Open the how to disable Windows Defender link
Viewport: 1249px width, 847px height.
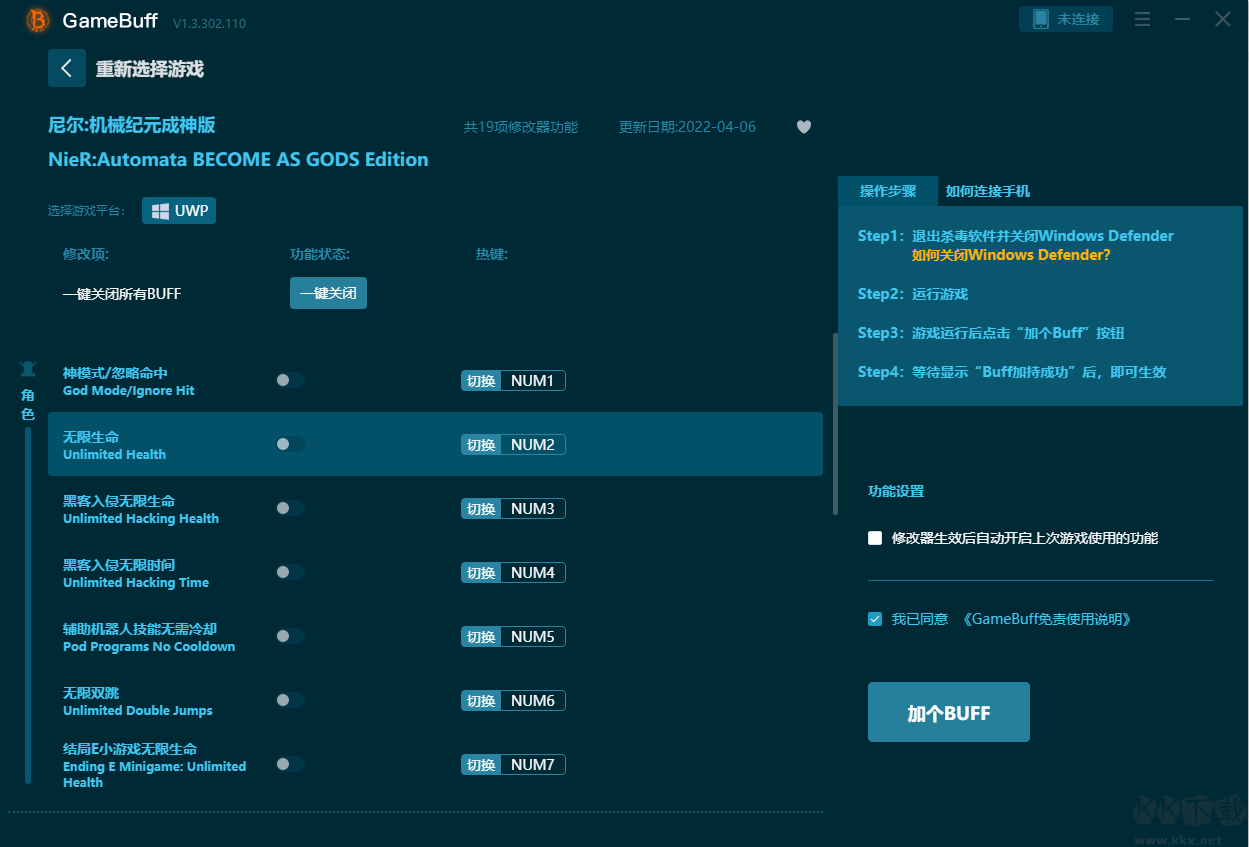(1010, 255)
